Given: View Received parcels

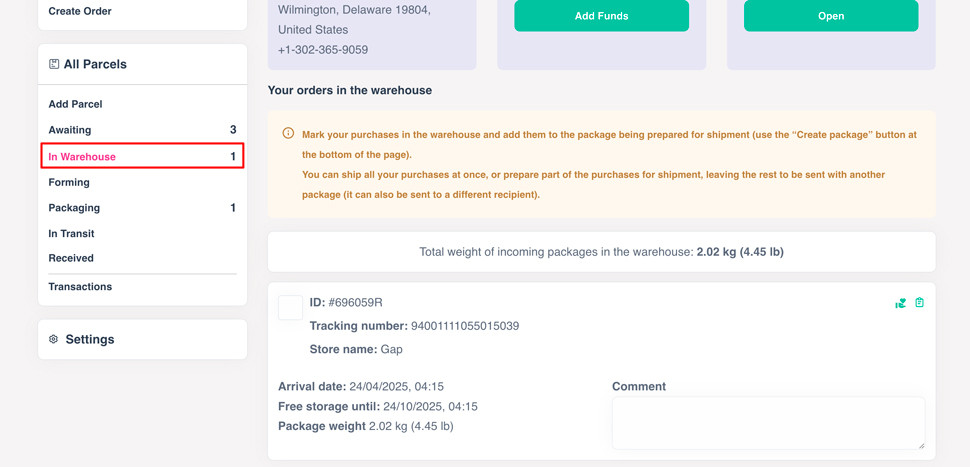Looking at the screenshot, I should (x=71, y=258).
